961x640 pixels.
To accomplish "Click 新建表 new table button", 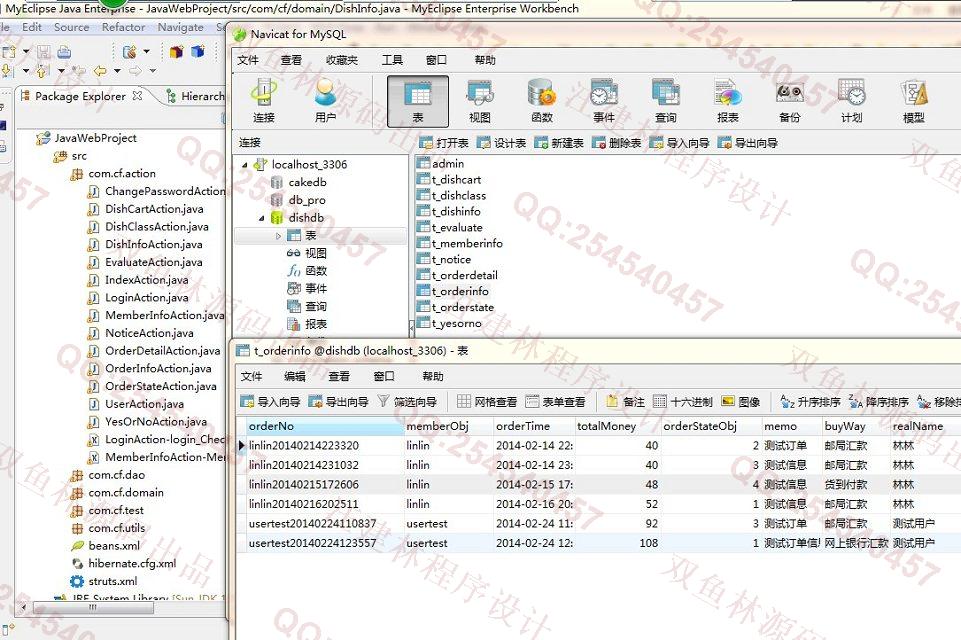I will point(559,143).
